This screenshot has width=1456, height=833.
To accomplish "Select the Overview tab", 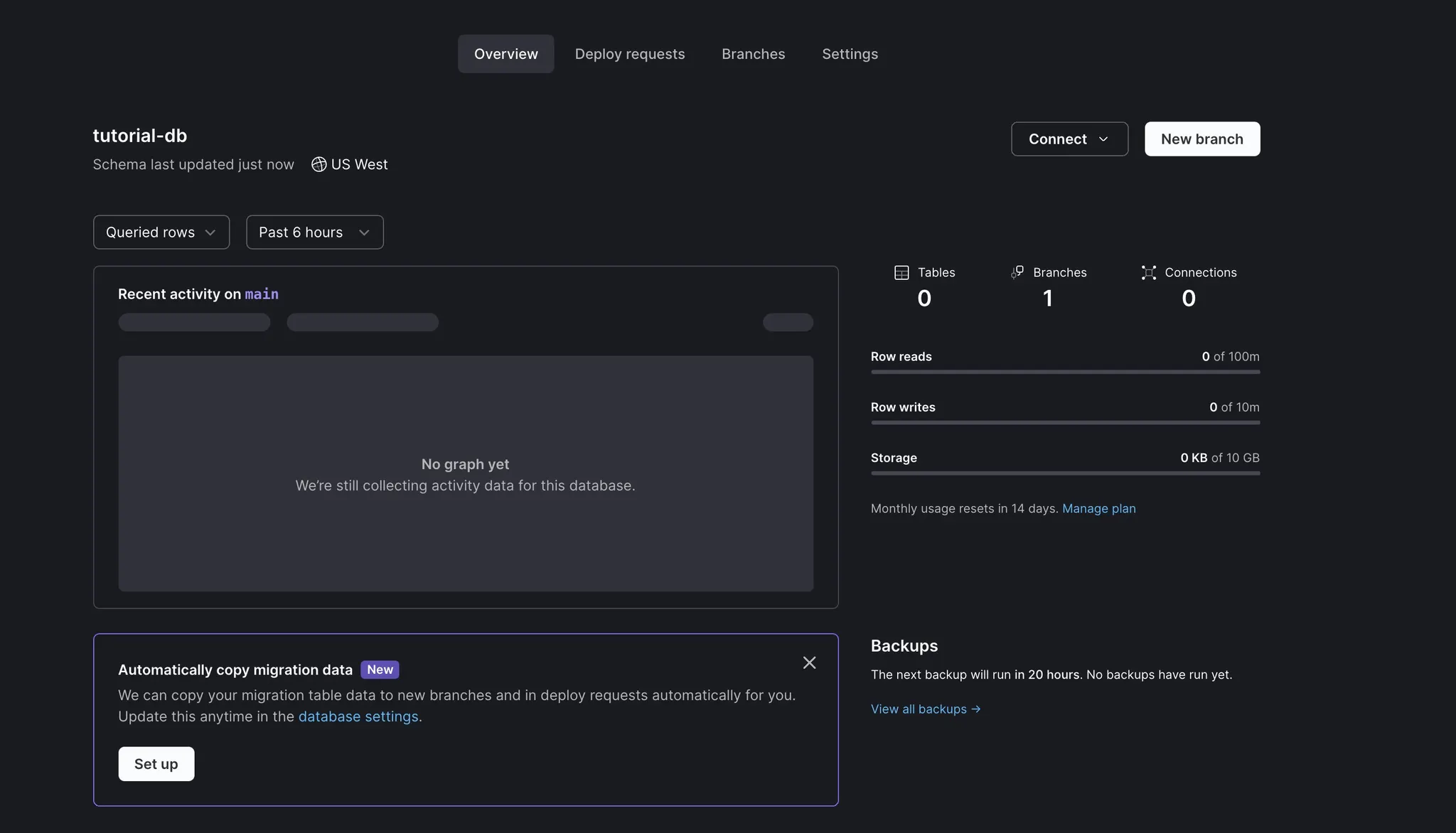I will coord(505,54).
